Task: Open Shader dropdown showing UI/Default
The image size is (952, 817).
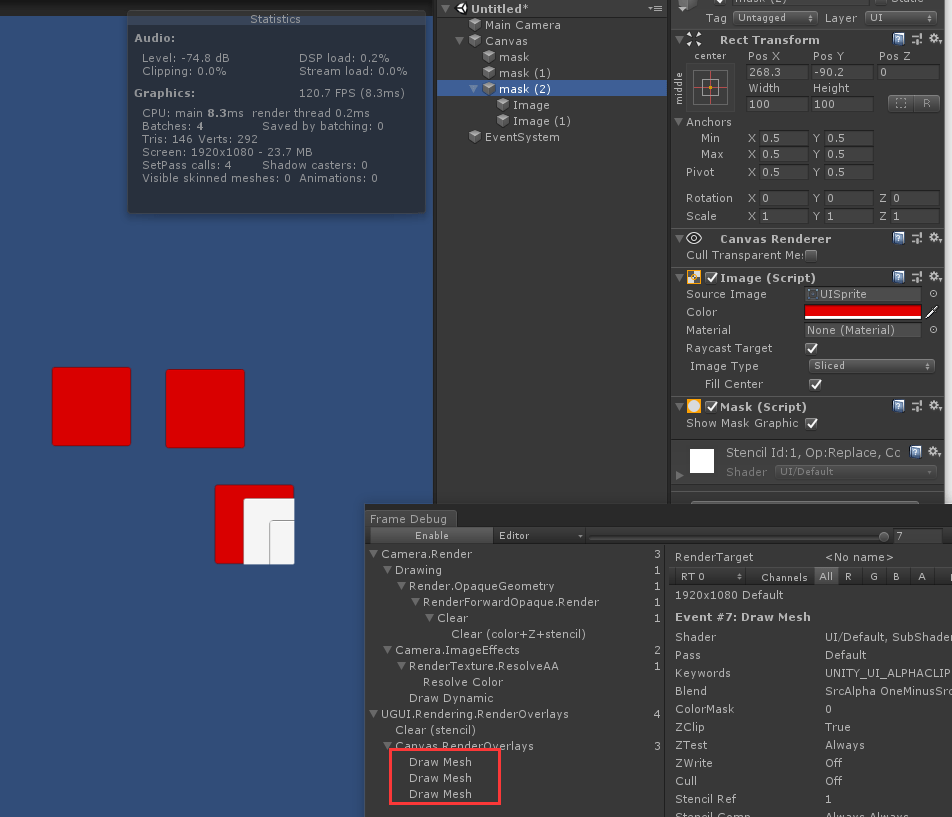Action: pyautogui.click(x=855, y=472)
